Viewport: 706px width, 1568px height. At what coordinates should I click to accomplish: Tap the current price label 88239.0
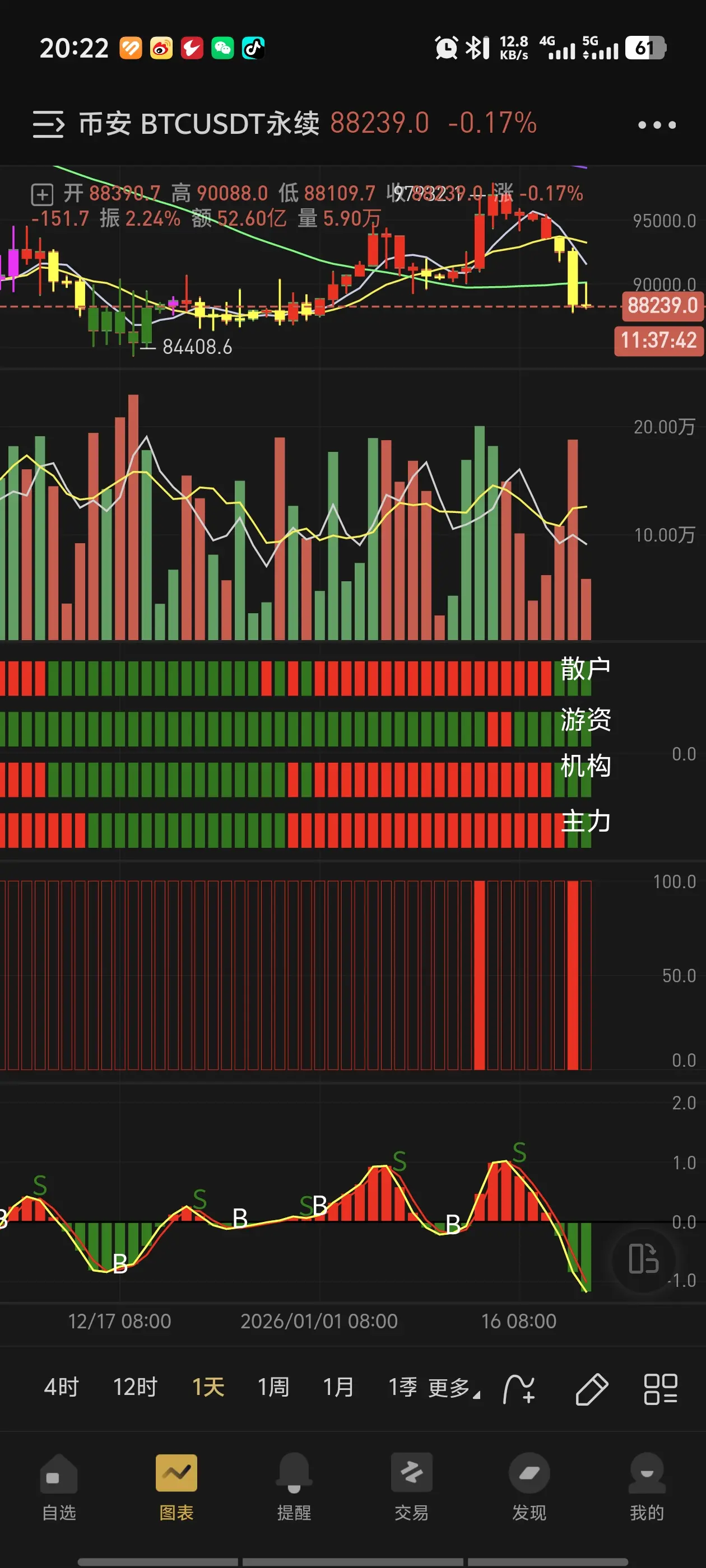[662, 306]
